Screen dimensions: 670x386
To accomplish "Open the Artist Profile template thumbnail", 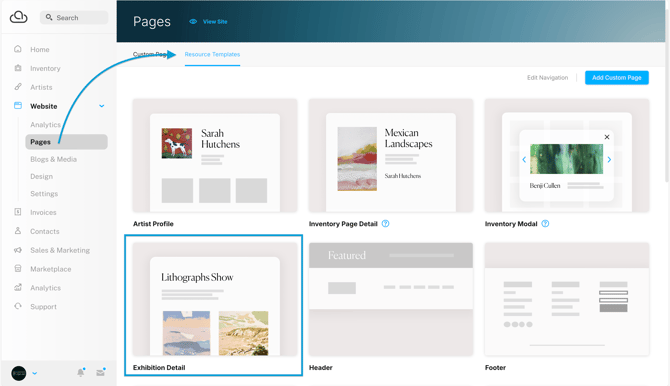I will tap(215, 156).
